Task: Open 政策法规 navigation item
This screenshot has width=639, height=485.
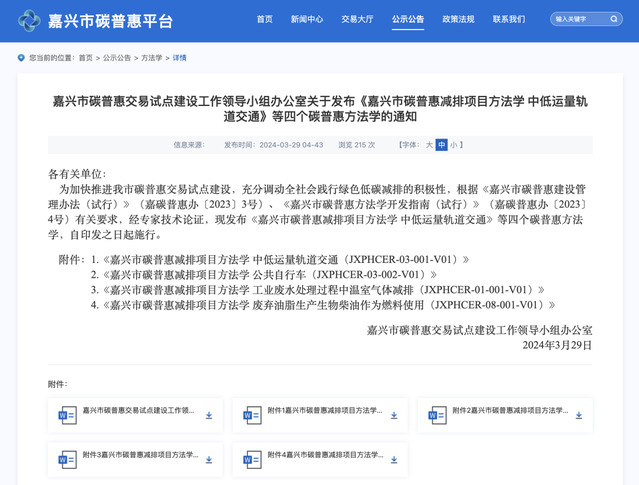Action: (x=458, y=19)
